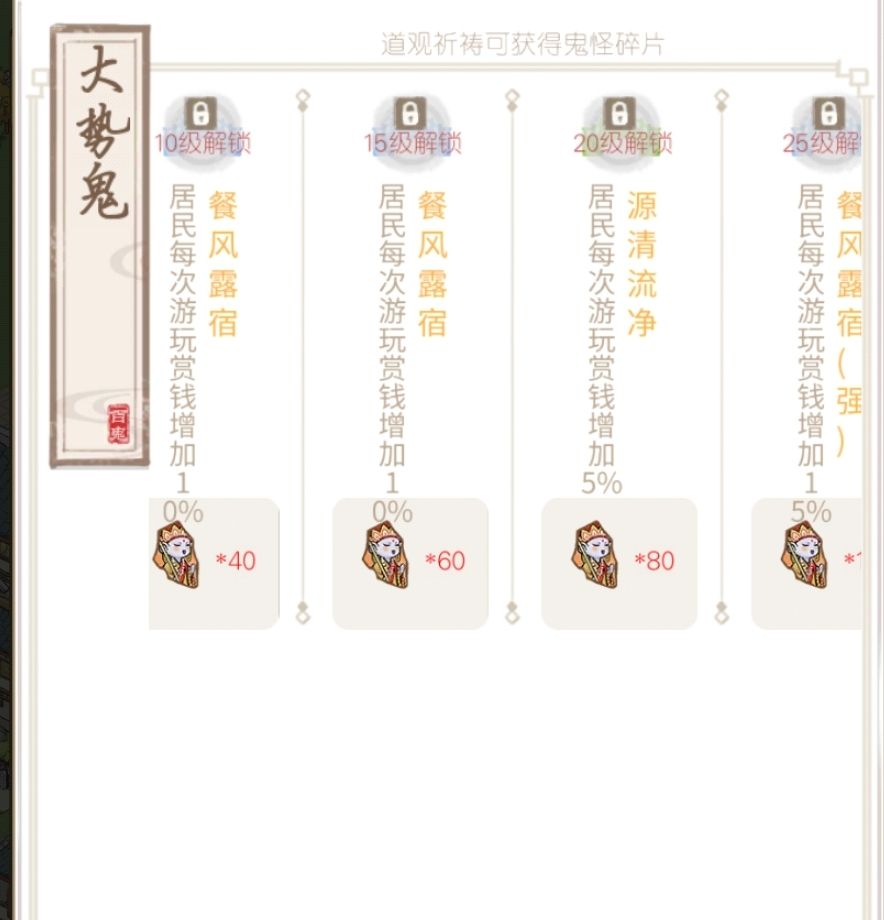Image resolution: width=884 pixels, height=920 pixels.
Task: Click the 道观祈祷可获得鬼怪碎片 hint text
Action: click(x=522, y=45)
